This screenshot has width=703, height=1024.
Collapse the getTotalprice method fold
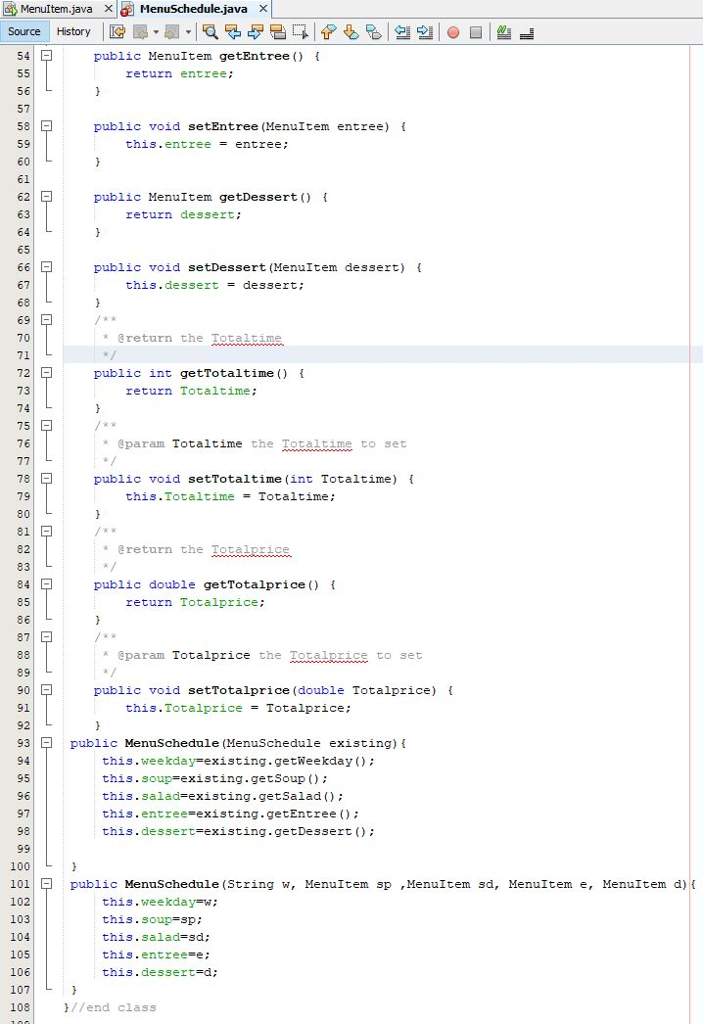tap(46, 584)
